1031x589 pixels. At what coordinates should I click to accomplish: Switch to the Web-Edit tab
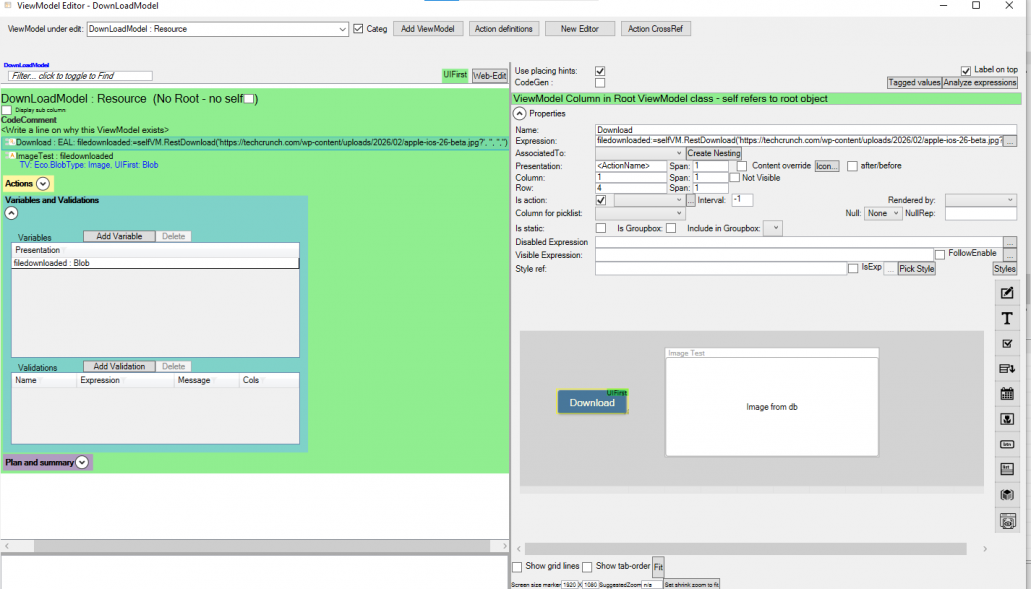pos(489,74)
